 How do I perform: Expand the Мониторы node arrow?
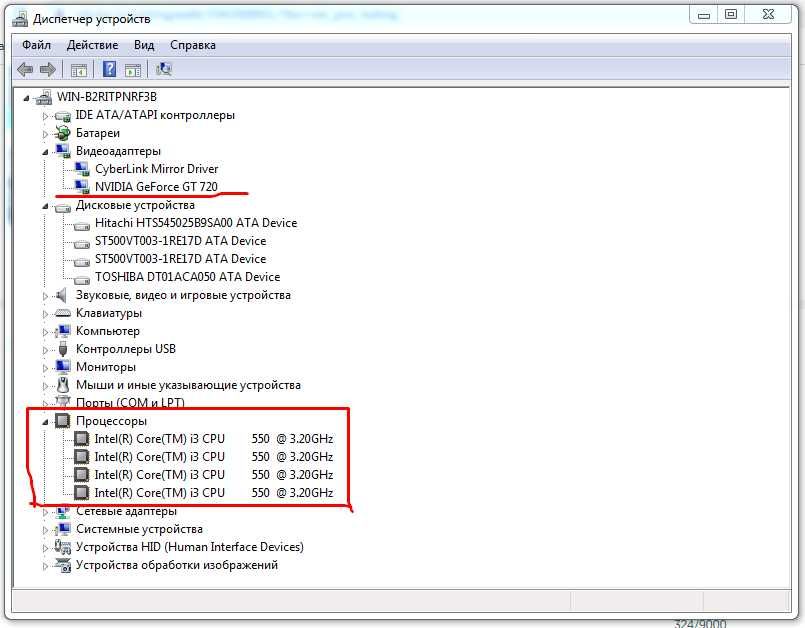click(45, 368)
